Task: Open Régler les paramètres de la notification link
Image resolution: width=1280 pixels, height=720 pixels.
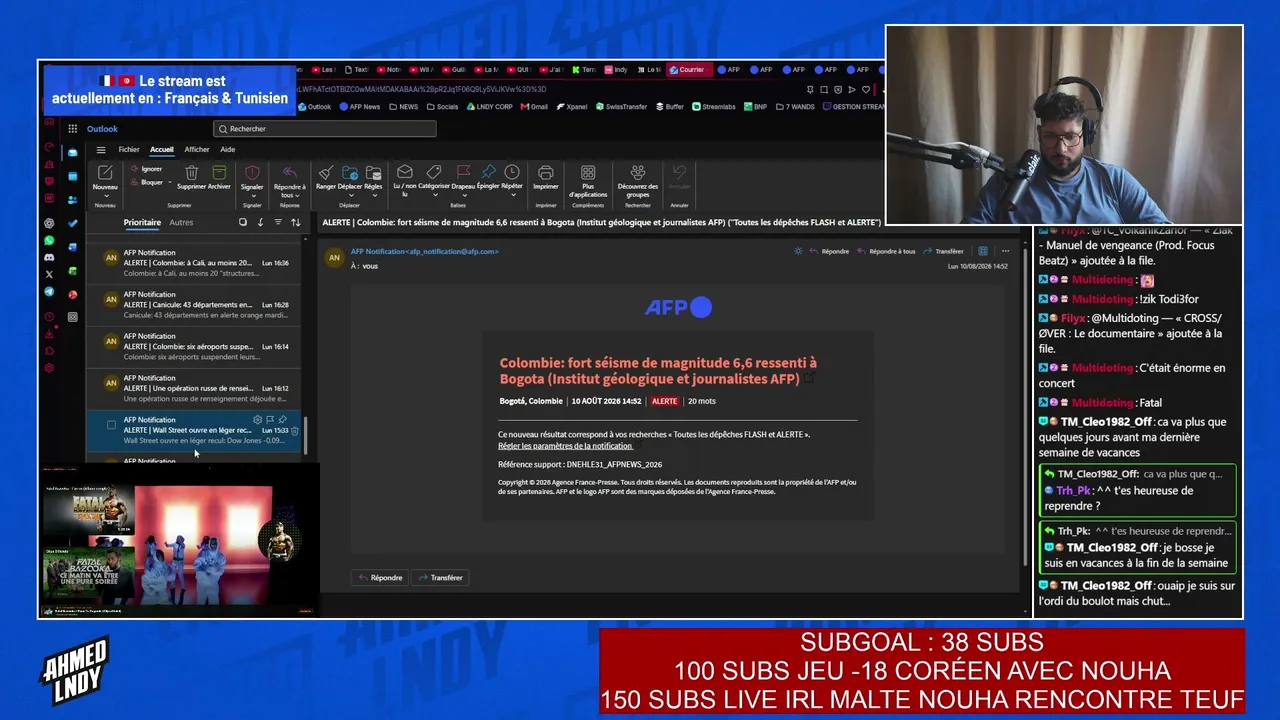Action: pos(565,446)
